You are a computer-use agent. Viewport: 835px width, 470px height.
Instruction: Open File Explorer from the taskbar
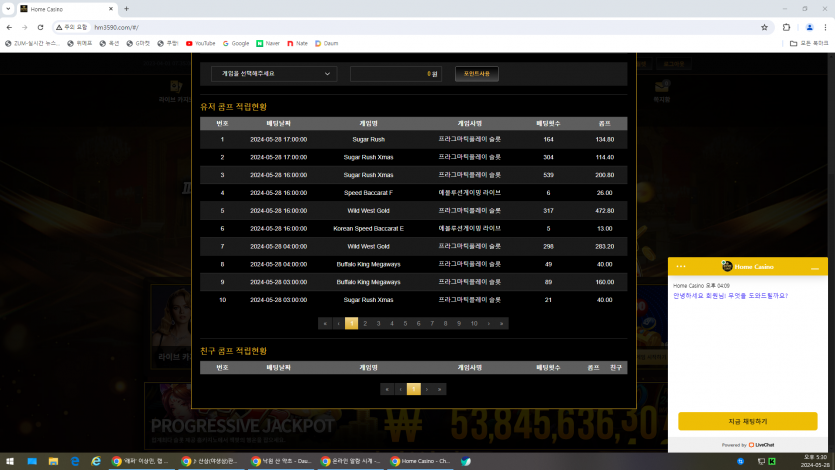pyautogui.click(x=53, y=461)
